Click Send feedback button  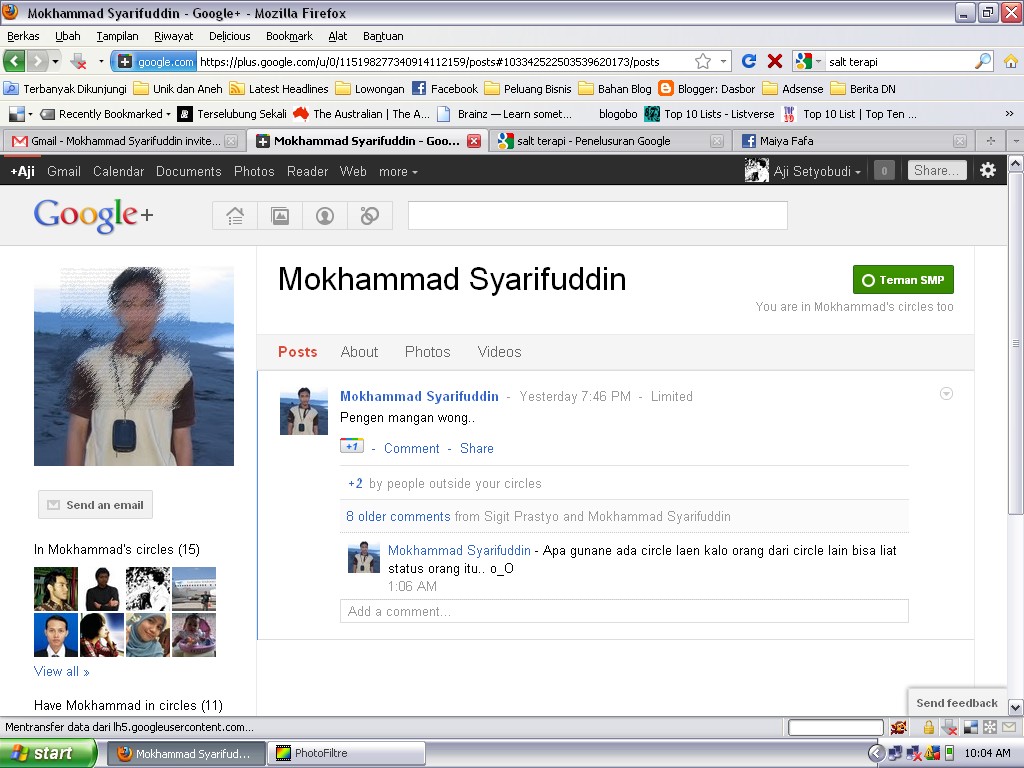click(x=957, y=703)
